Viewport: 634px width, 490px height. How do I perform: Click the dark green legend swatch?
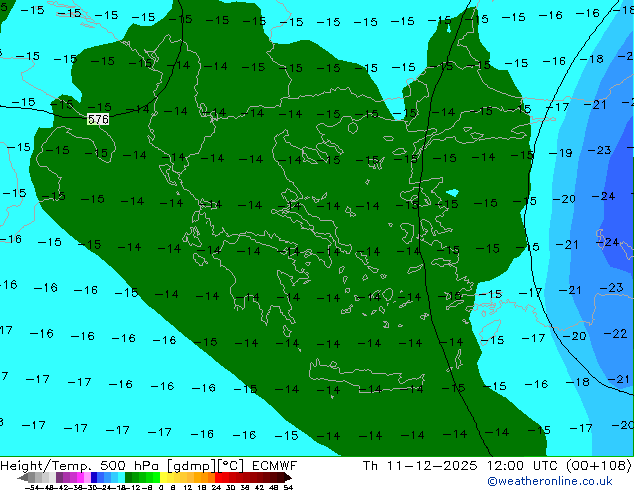(129, 477)
